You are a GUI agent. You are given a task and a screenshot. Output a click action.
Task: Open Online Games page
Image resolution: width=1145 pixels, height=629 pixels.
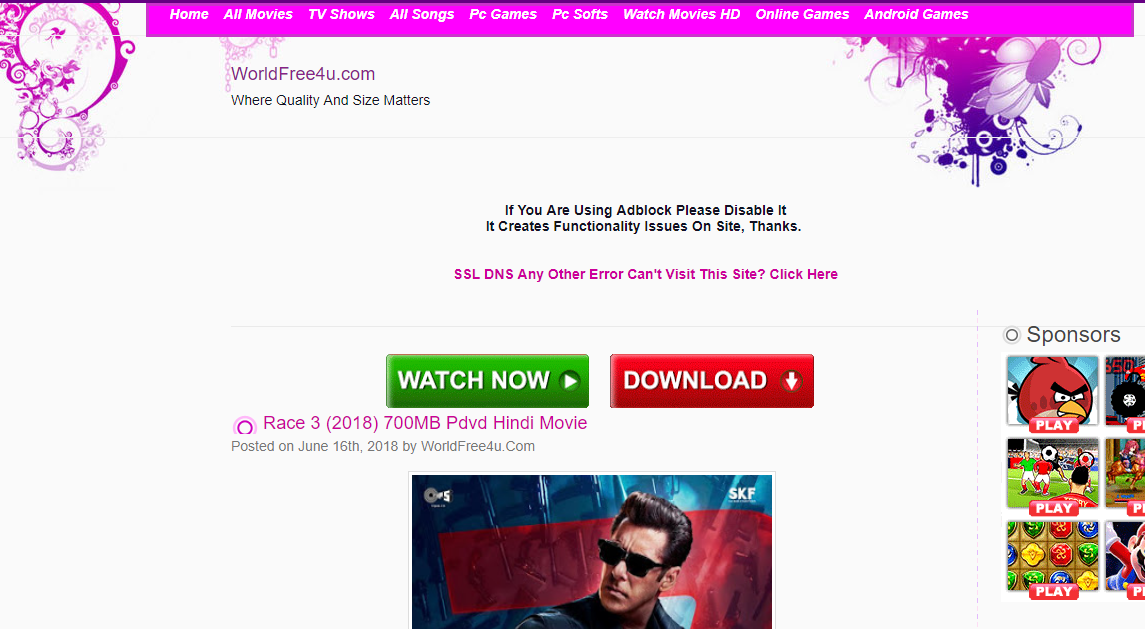802,14
